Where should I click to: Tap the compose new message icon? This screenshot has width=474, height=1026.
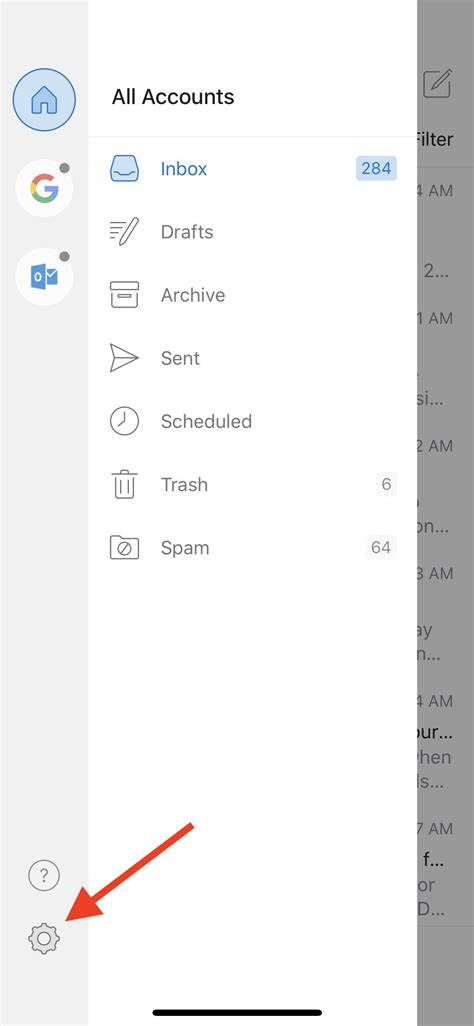tap(437, 84)
